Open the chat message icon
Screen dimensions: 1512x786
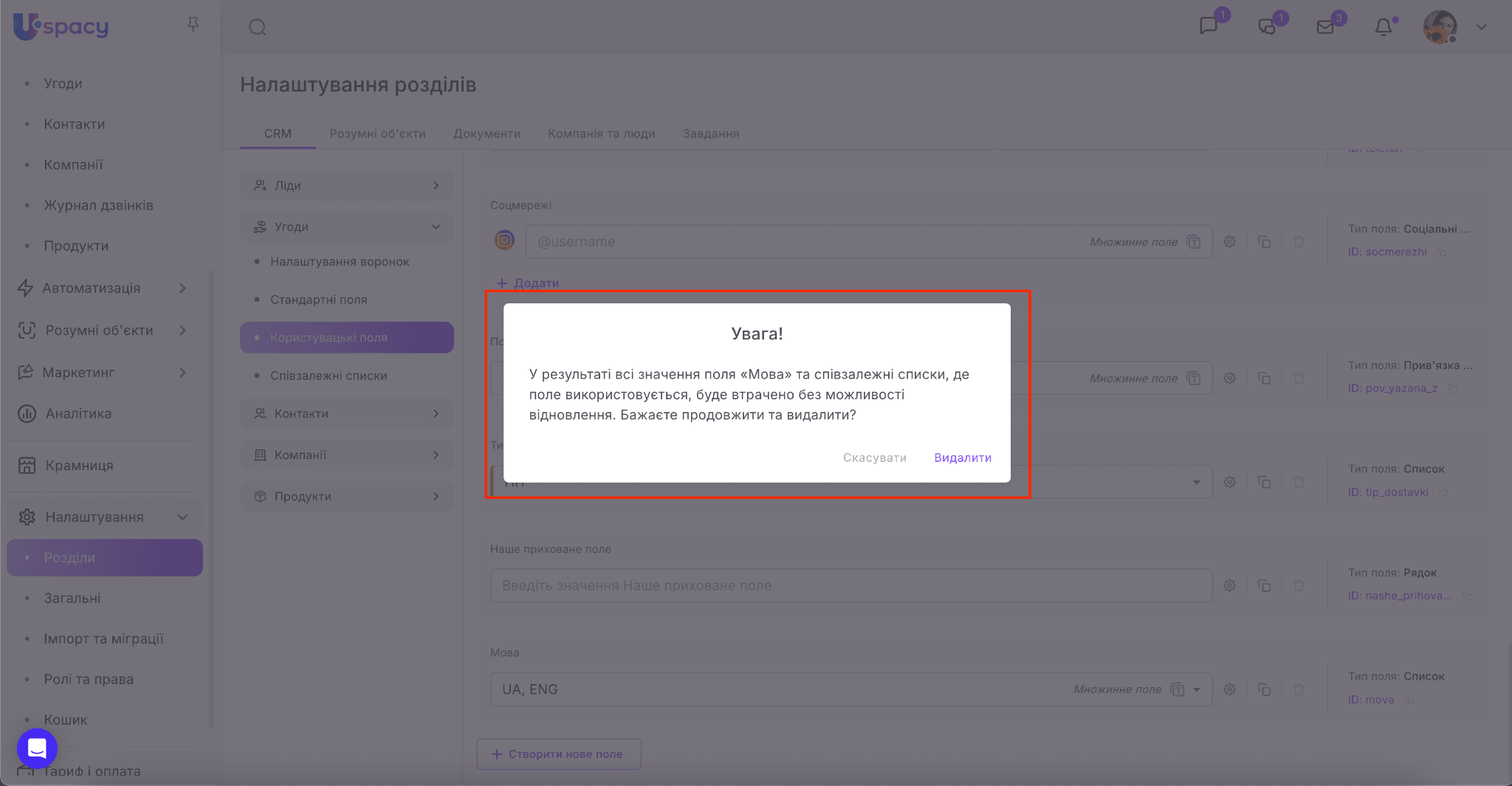pyautogui.click(x=1209, y=27)
